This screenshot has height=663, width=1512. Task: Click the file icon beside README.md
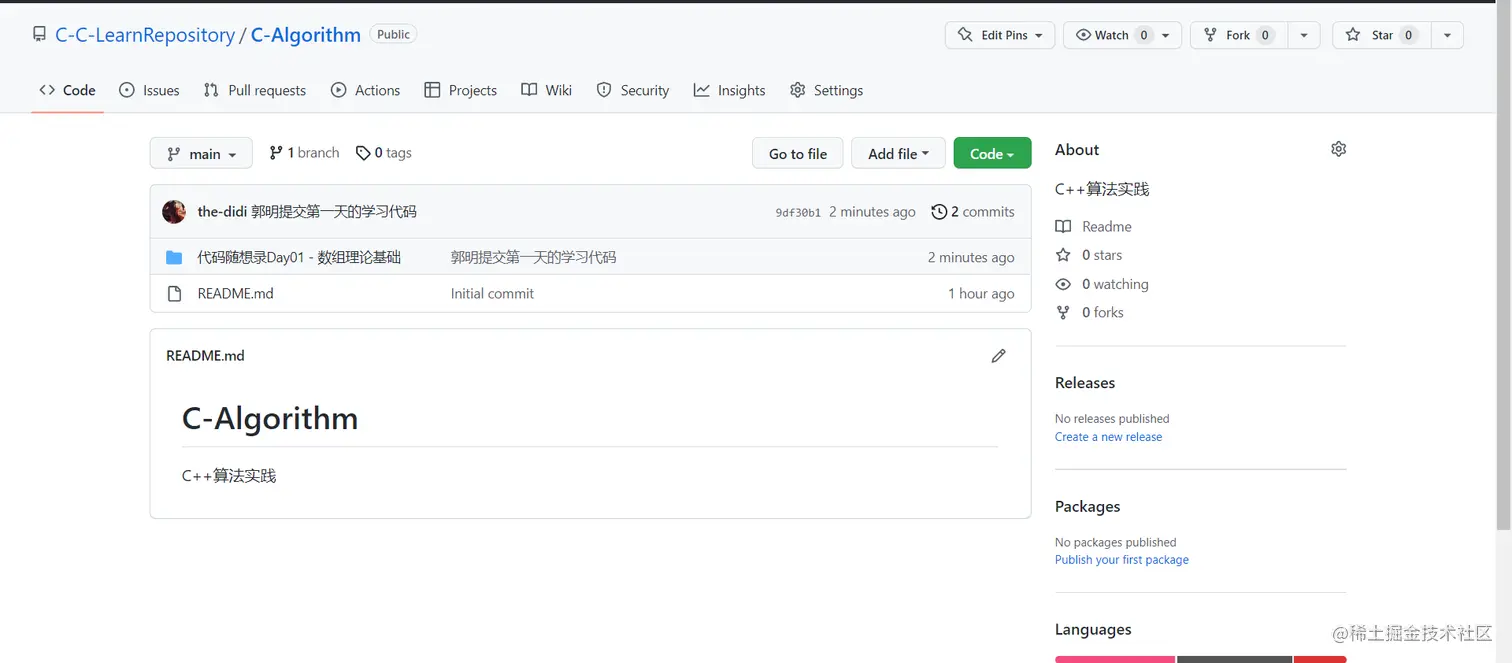tap(174, 294)
